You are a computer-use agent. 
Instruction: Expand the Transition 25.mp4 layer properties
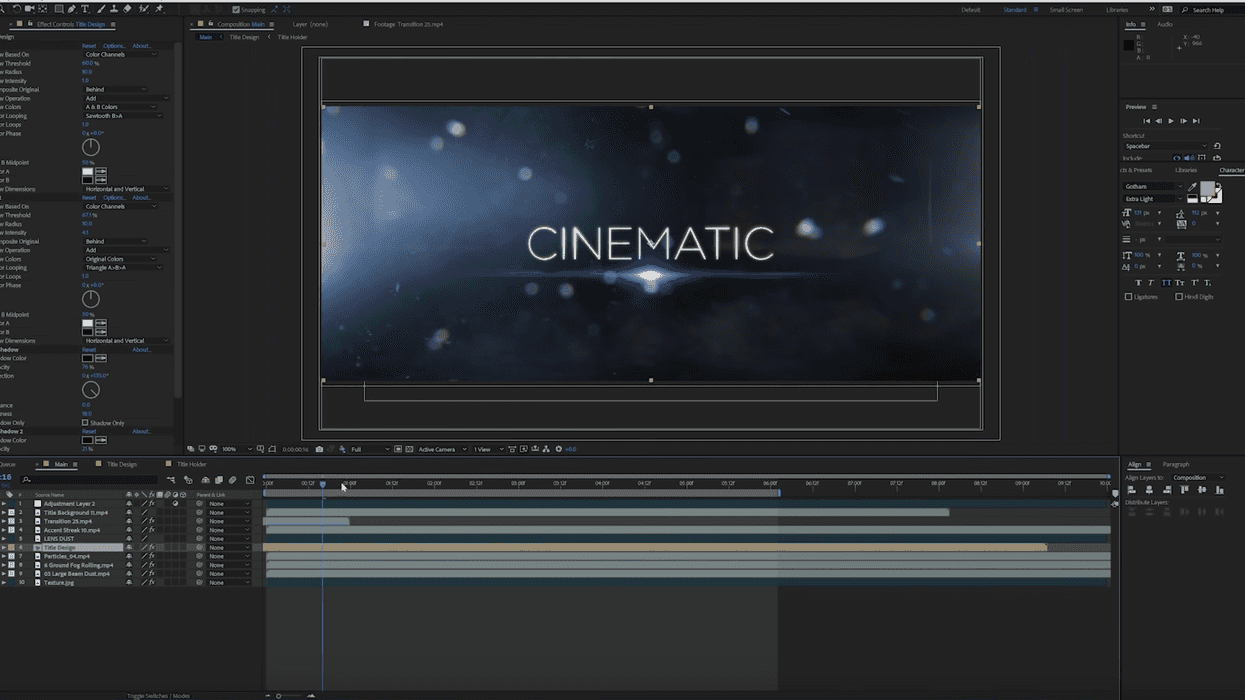pyautogui.click(x=4, y=521)
